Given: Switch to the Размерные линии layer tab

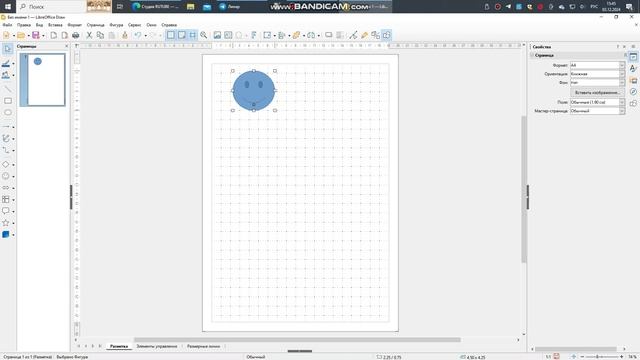Looking at the screenshot, I should click(x=203, y=346).
